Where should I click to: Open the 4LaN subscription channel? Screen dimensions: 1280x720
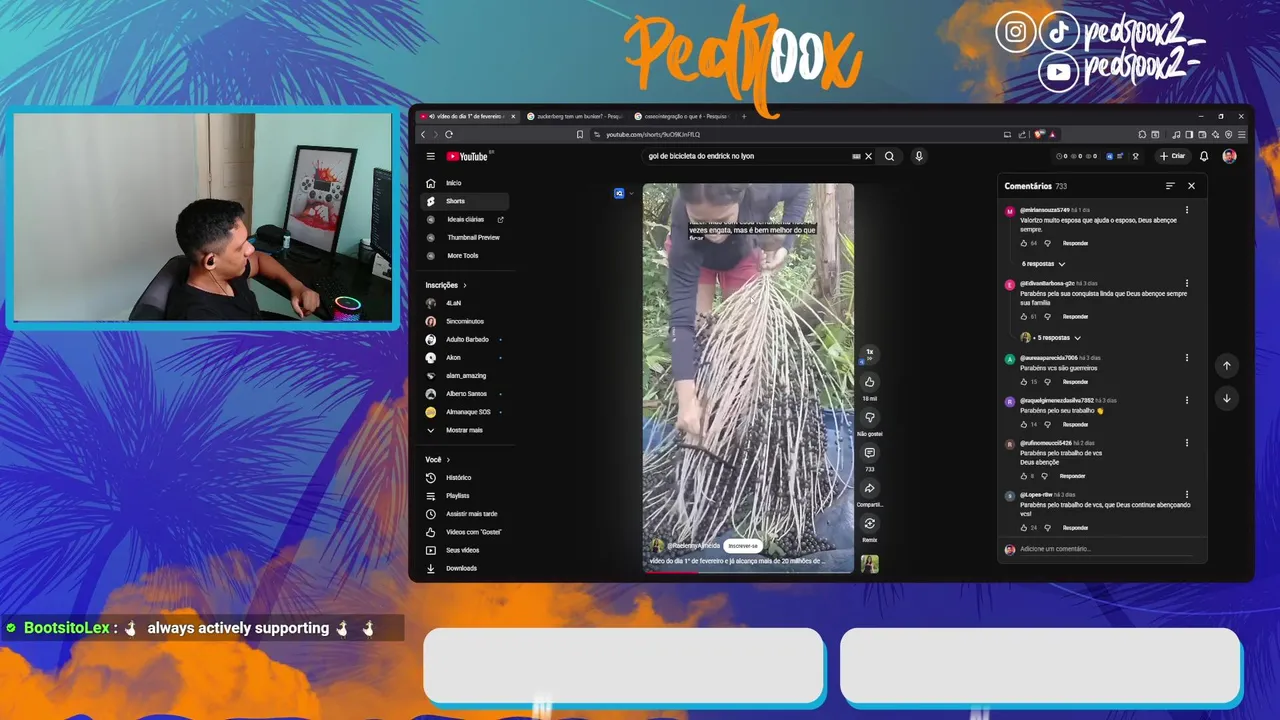click(465, 303)
